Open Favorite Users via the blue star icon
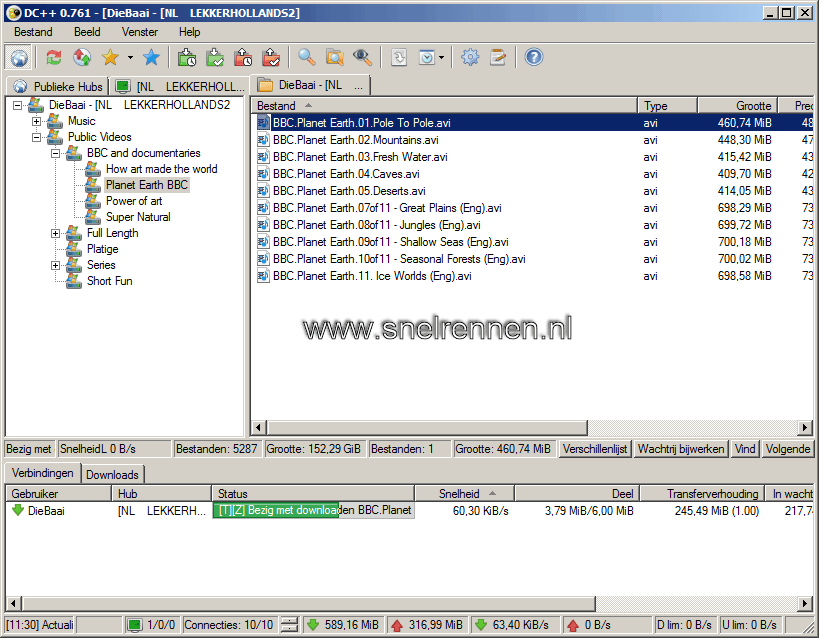The width and height of the screenshot is (819, 638). coord(151,57)
